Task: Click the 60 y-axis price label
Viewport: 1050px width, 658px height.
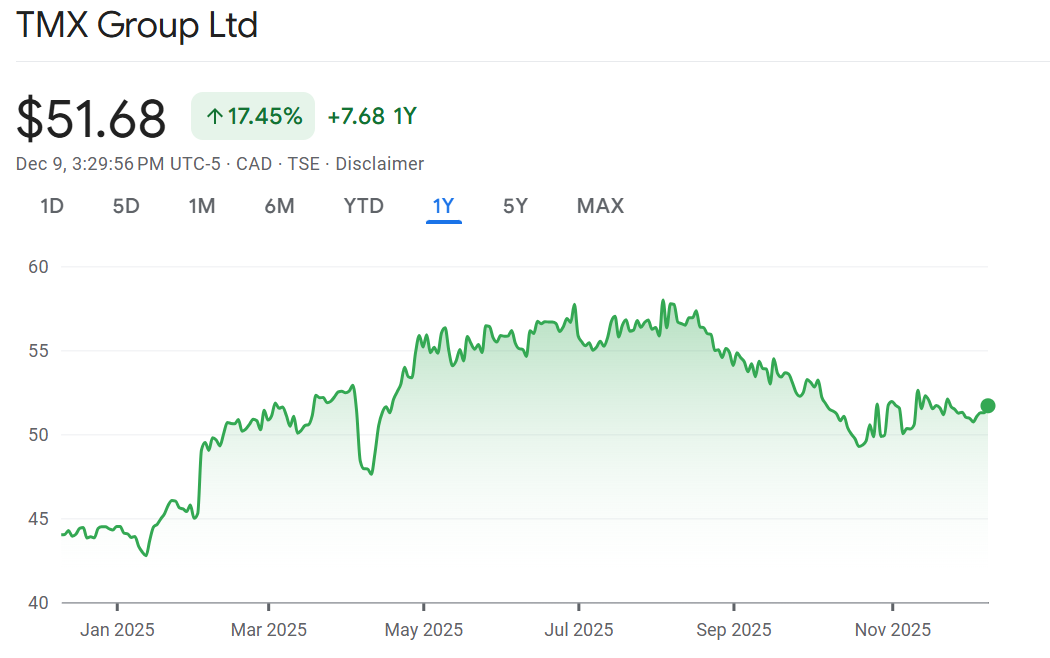Action: point(39,267)
